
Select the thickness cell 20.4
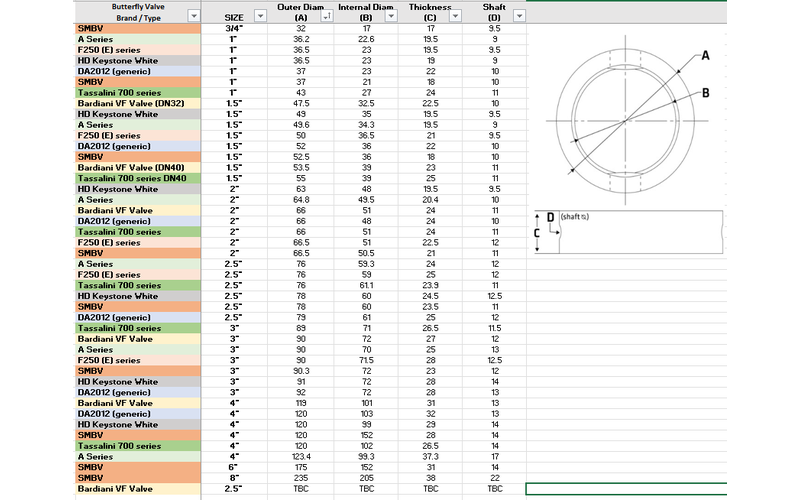(x=430, y=200)
